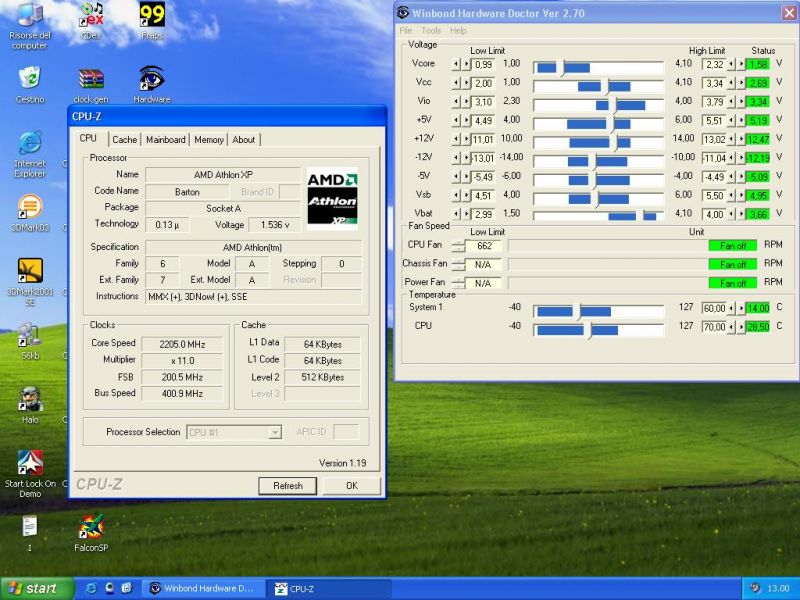Increase the Vio high limit with right arrow
Screen dimensions: 800x600
741,102
